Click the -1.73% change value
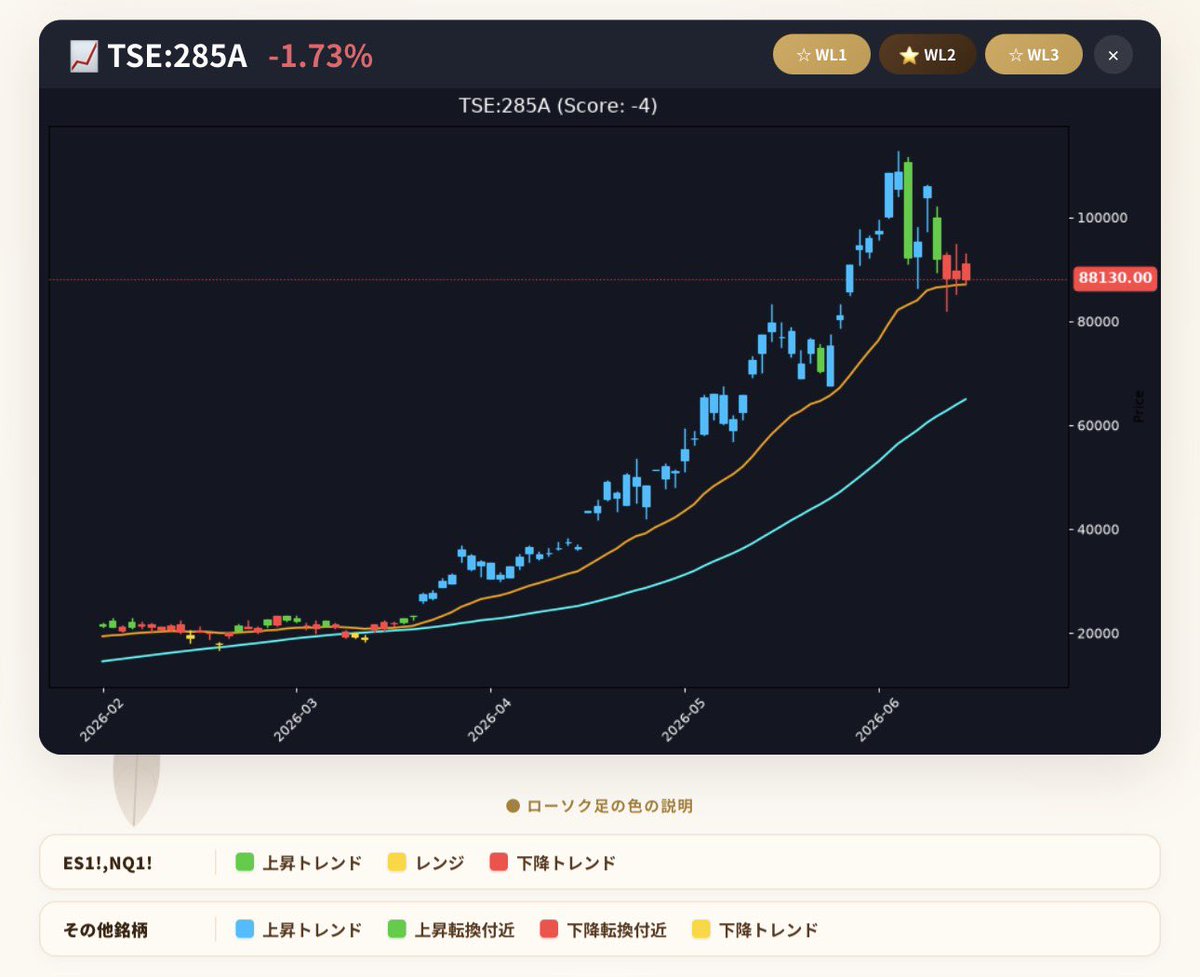The width and height of the screenshot is (1200, 977). click(320, 56)
